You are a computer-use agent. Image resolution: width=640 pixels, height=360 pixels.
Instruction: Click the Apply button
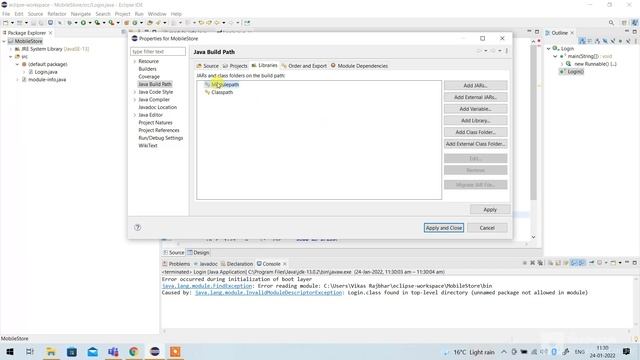point(490,209)
